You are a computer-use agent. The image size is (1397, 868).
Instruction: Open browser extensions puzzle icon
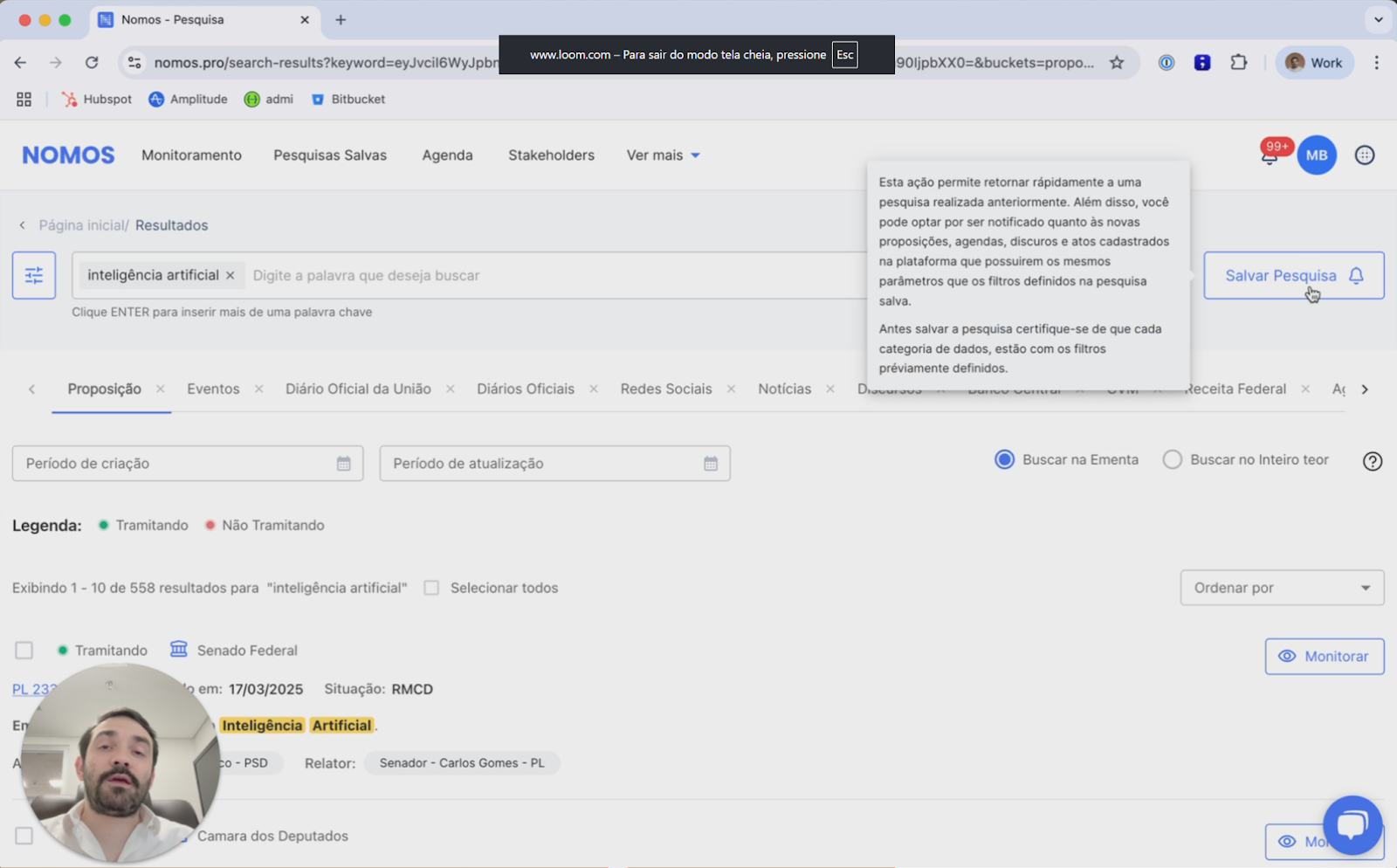[1238, 62]
